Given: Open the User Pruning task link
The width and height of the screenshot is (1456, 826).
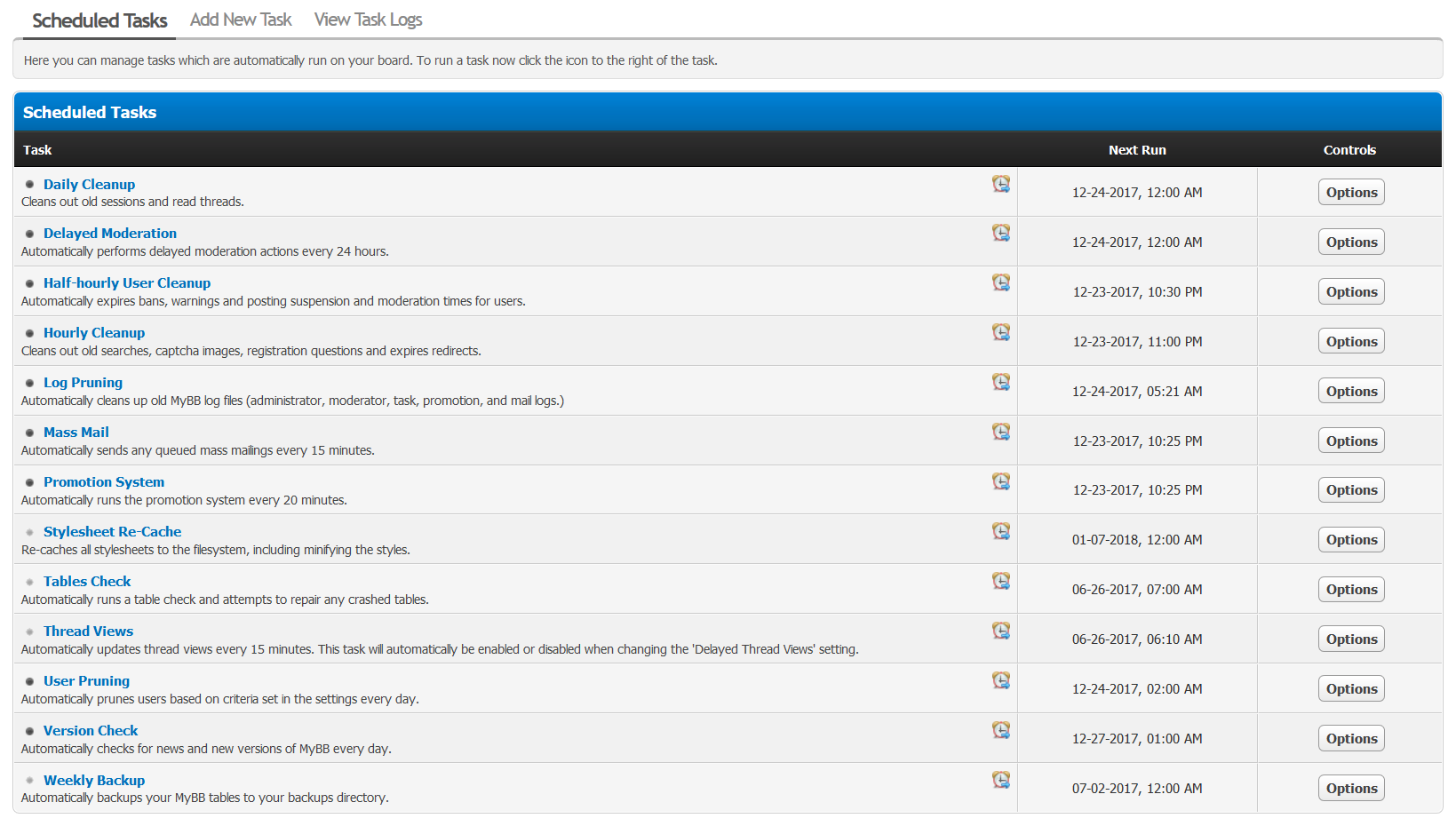Looking at the screenshot, I should [86, 681].
